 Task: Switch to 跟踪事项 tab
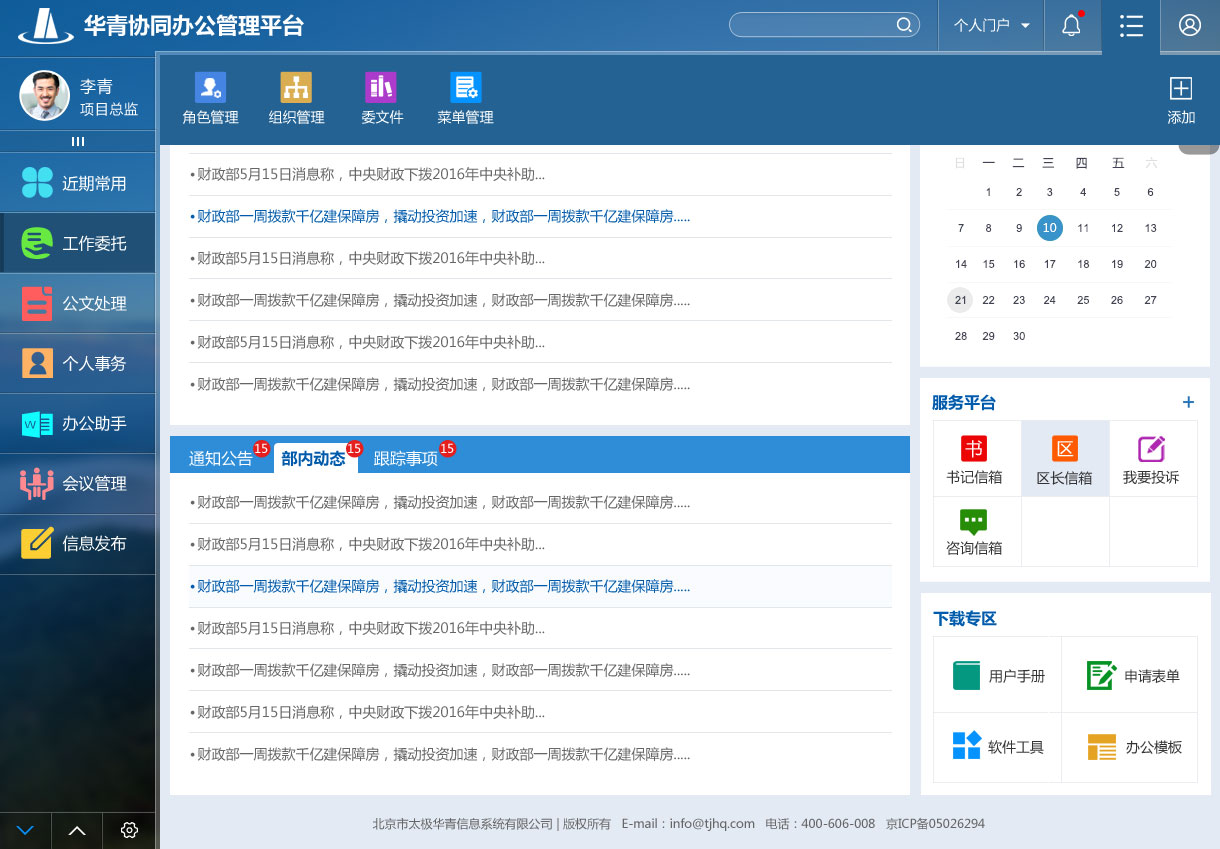[406, 458]
